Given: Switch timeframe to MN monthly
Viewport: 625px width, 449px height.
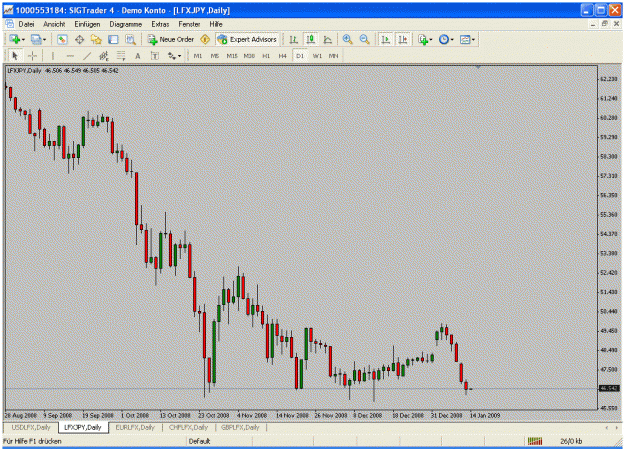Looking at the screenshot, I should (333, 56).
